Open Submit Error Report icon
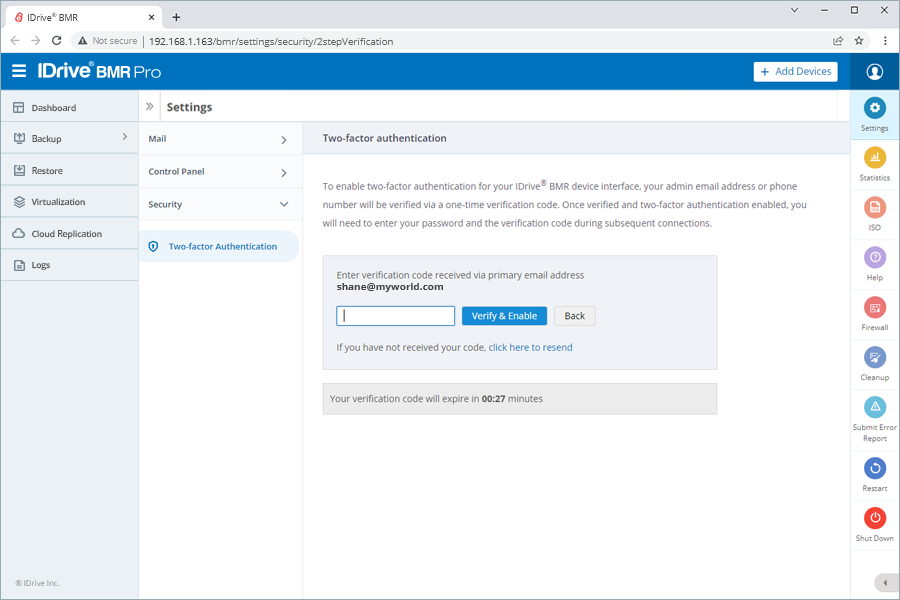900x600 pixels. click(874, 407)
